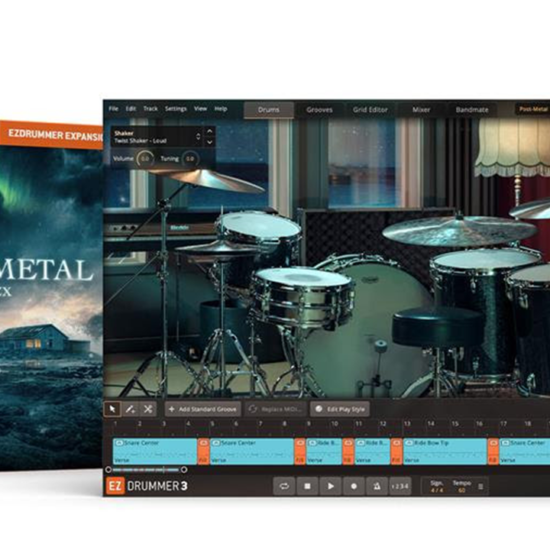Viewport: 550px width, 550px height.
Task: Select the pencil draw tool
Action: pyautogui.click(x=130, y=409)
